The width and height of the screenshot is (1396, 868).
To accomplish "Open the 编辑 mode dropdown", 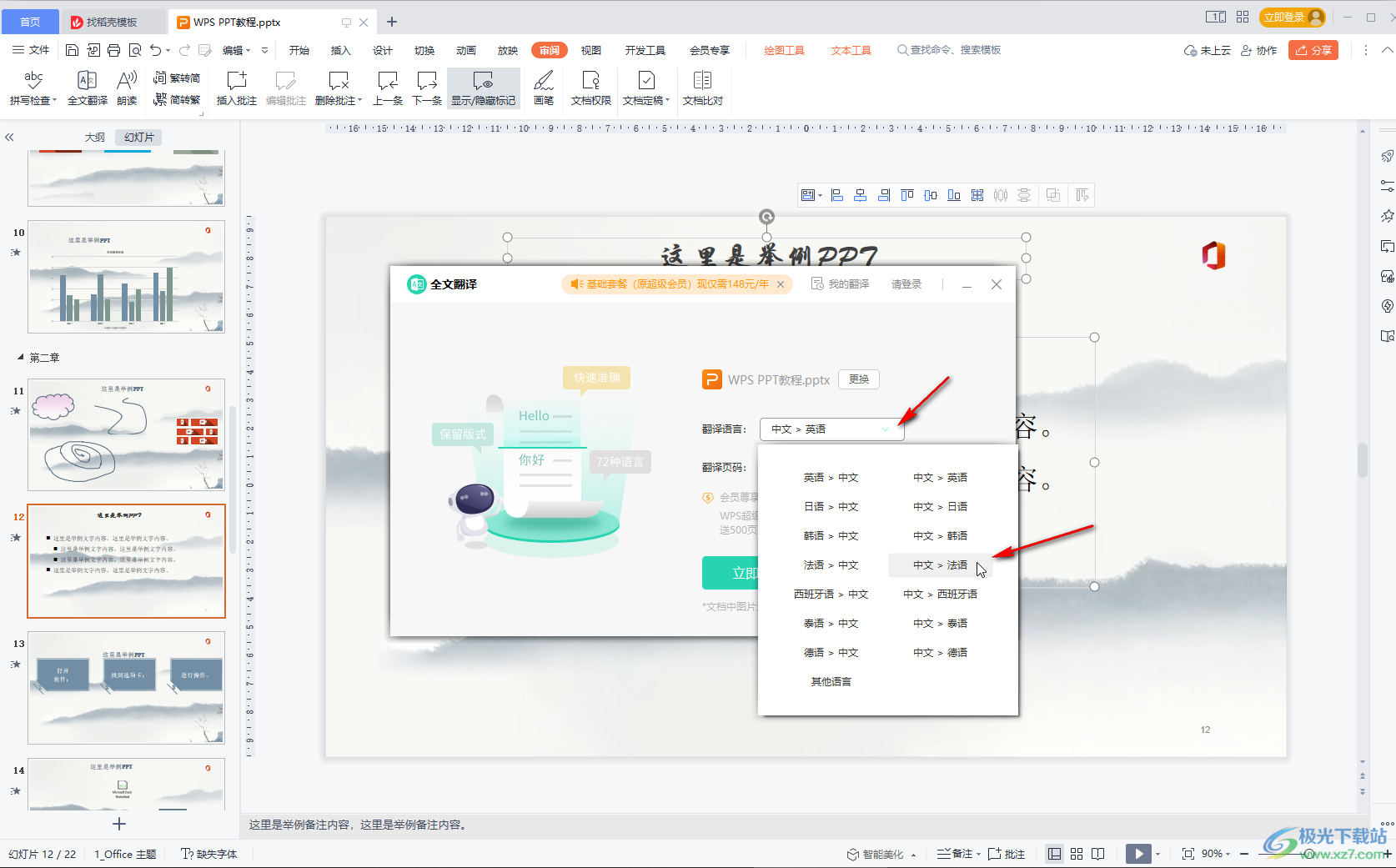I will pyautogui.click(x=236, y=50).
